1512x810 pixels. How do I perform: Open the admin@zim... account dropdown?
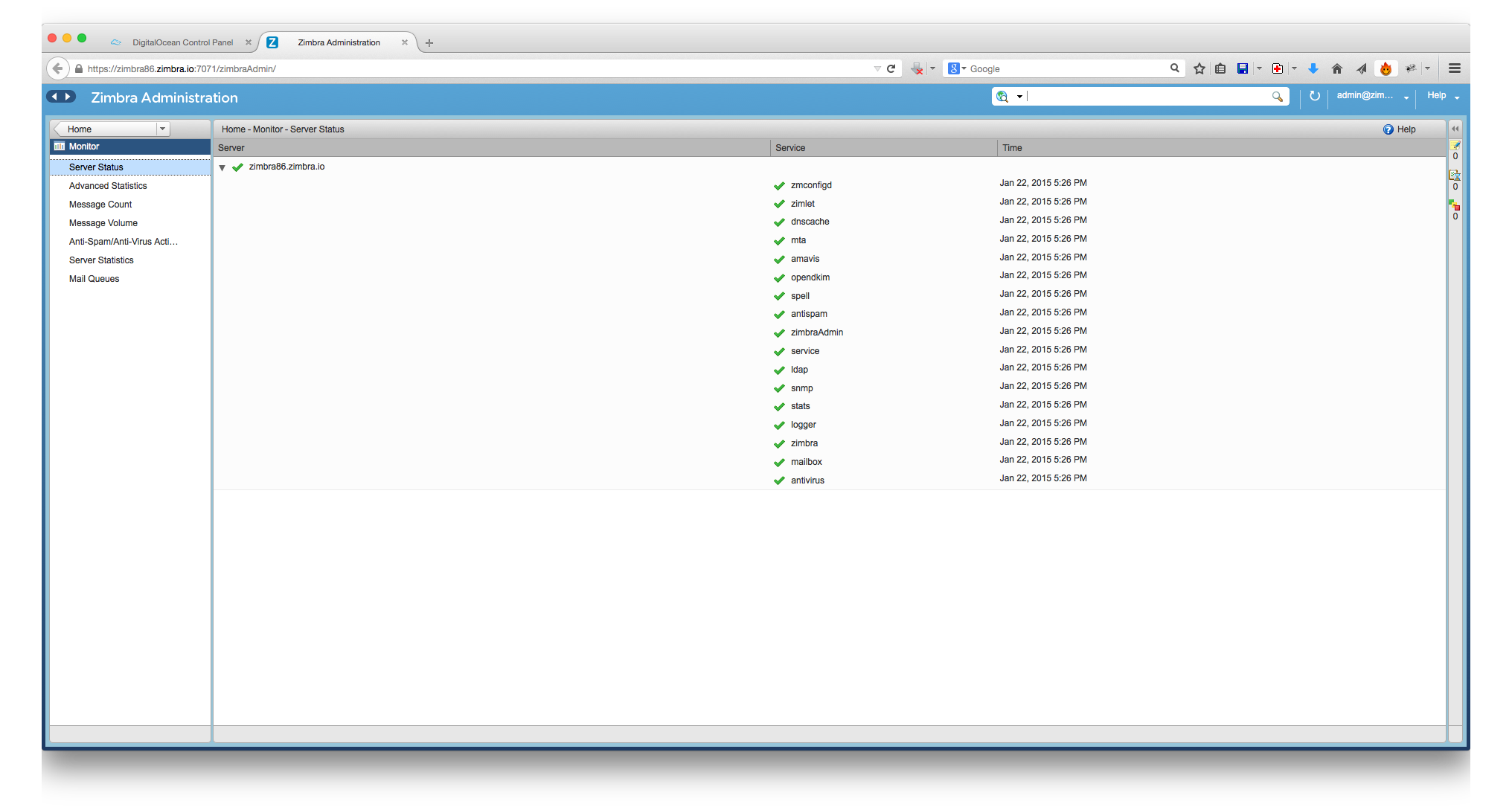tap(1406, 97)
